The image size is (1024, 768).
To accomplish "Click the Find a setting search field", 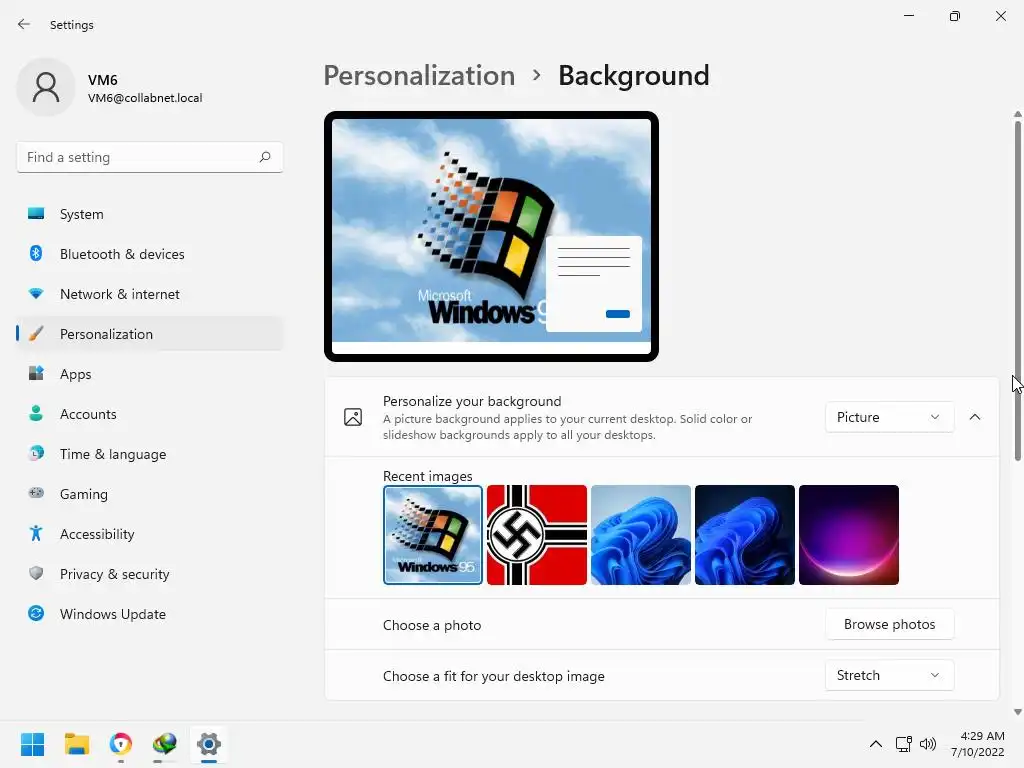I will click(150, 157).
